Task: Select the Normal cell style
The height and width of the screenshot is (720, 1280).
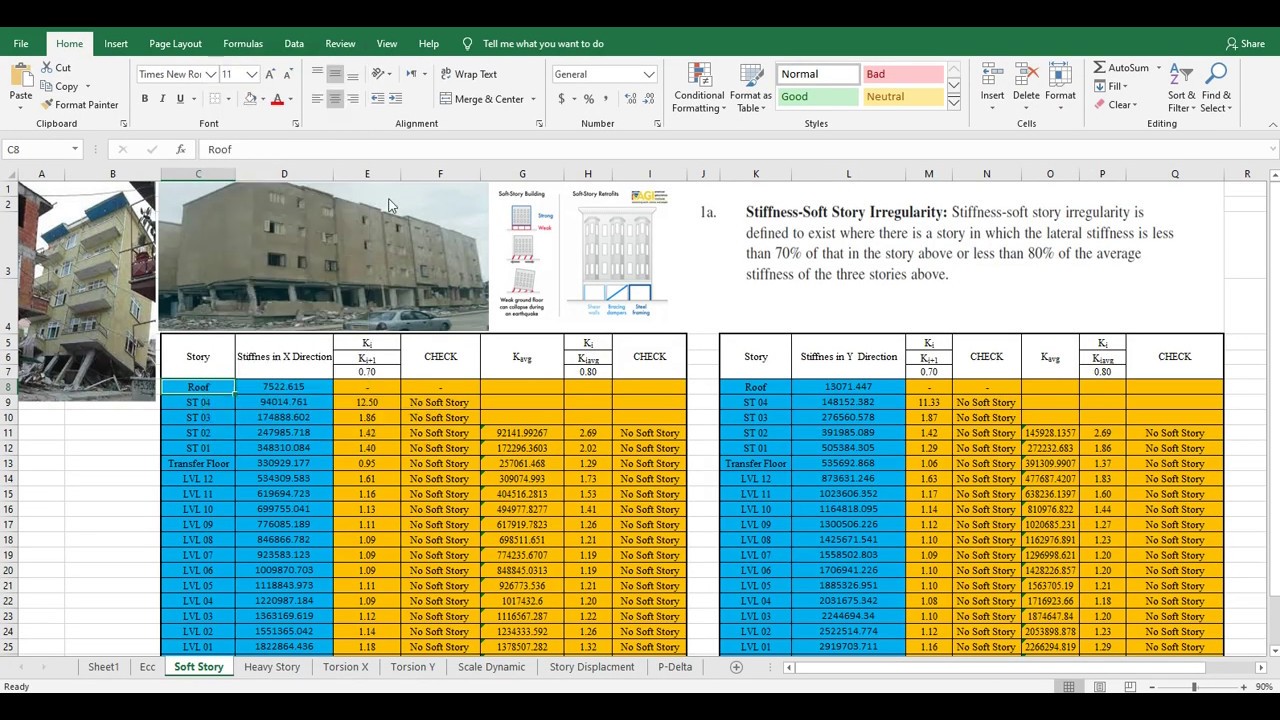Action: [818, 74]
